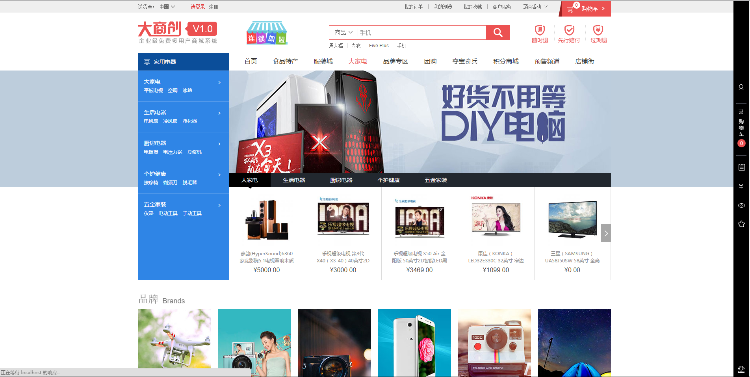Select the 厨房电器 tab below the banner

tap(341, 180)
